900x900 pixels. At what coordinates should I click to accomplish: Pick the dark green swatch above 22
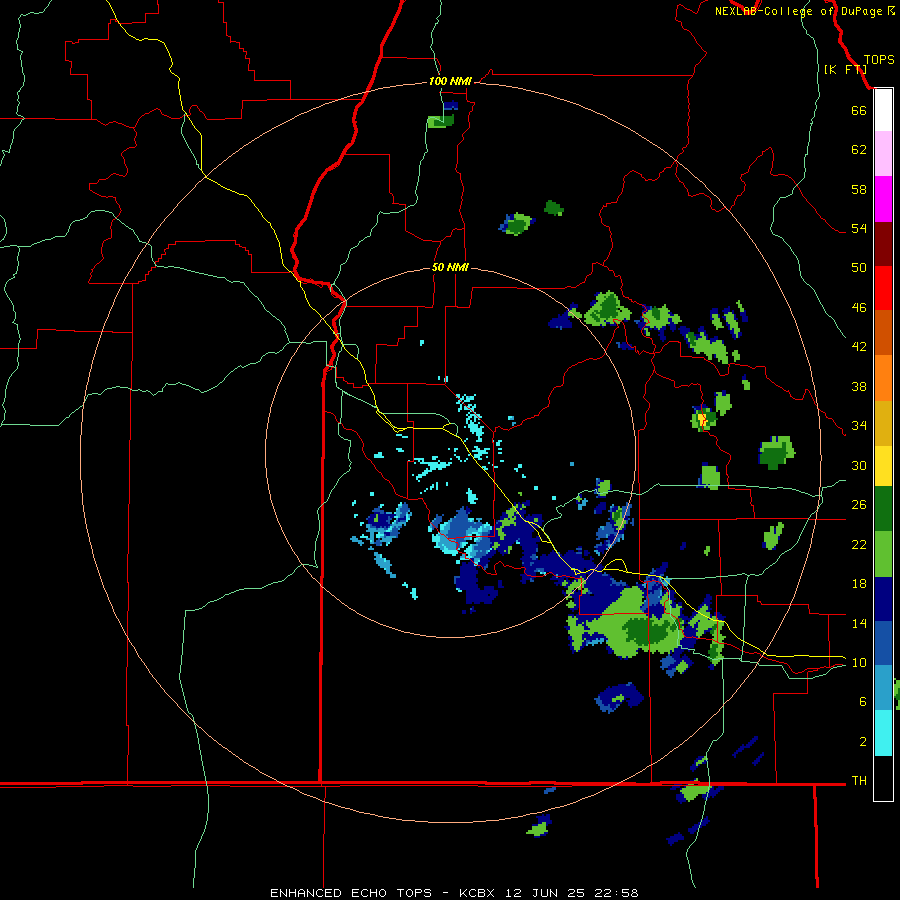883,509
